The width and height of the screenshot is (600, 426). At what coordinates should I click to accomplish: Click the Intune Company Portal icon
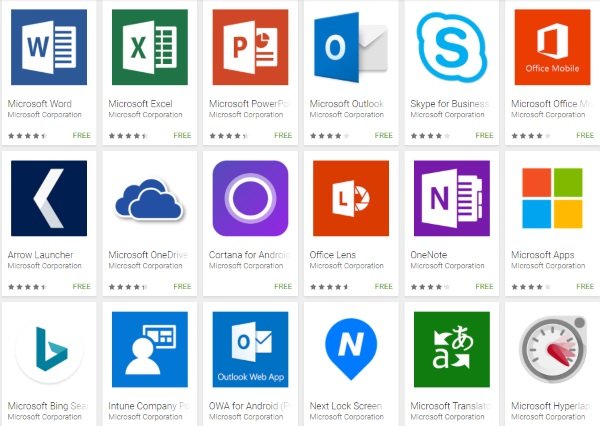[x=150, y=349]
